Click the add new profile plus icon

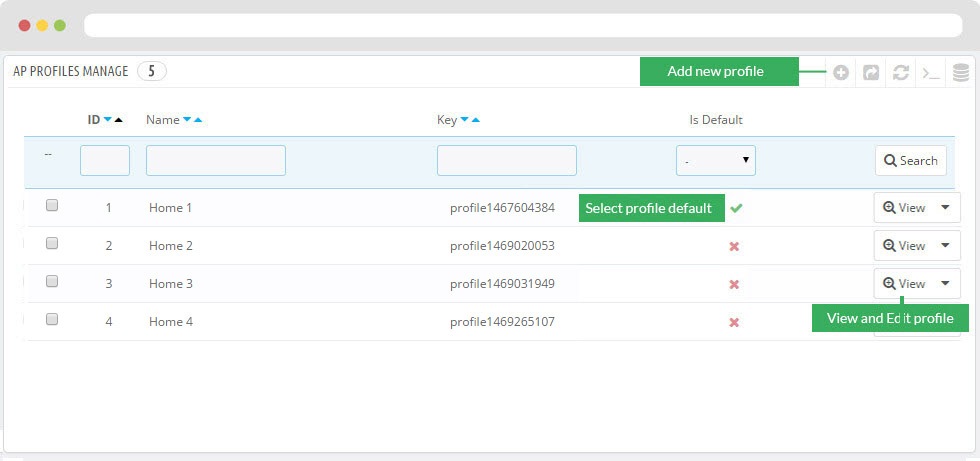pos(841,73)
